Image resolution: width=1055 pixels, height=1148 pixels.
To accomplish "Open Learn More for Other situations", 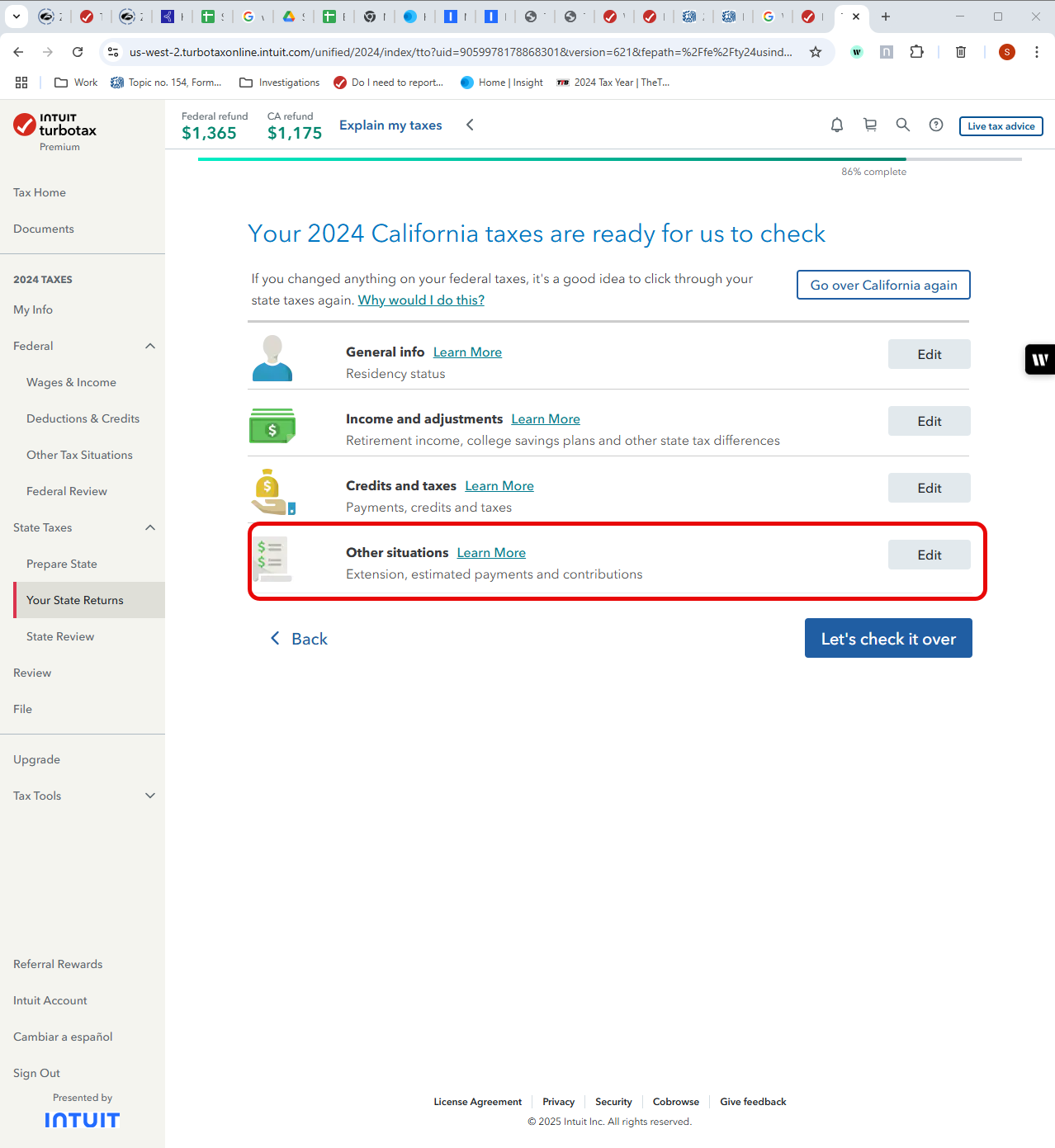I will click(x=491, y=552).
